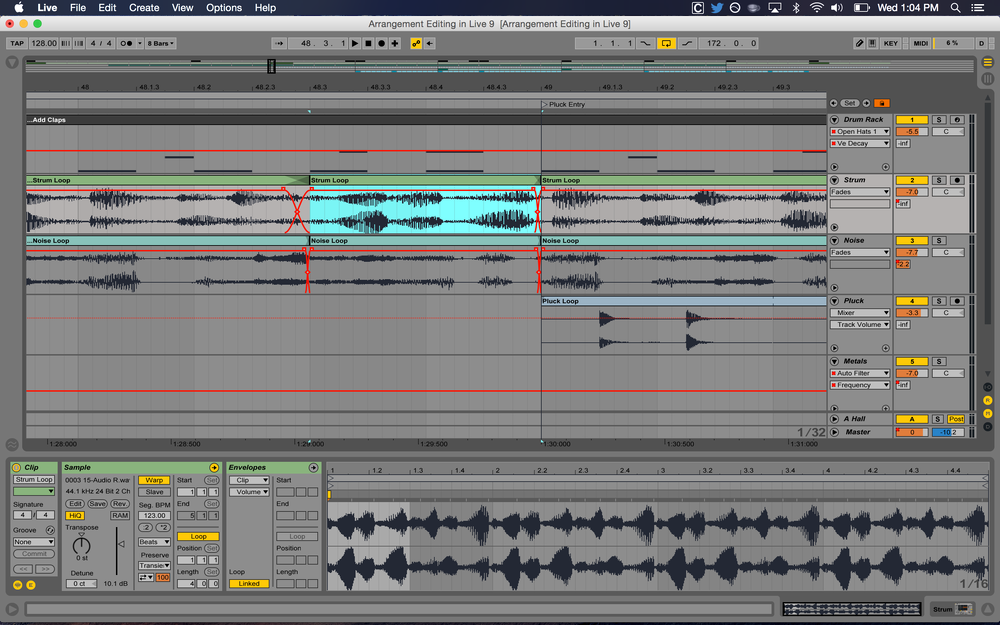Toggle Draw Mode pencil
This screenshot has width=1000, height=625.
(x=859, y=43)
